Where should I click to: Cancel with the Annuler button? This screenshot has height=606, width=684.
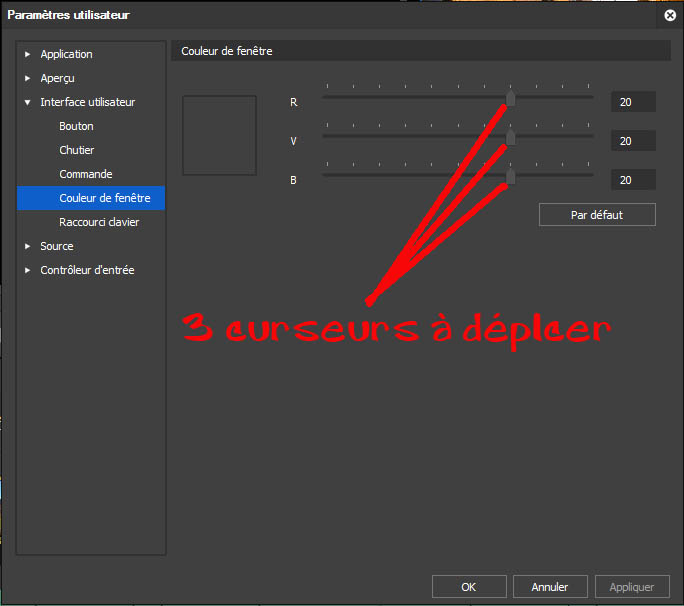pos(550,587)
